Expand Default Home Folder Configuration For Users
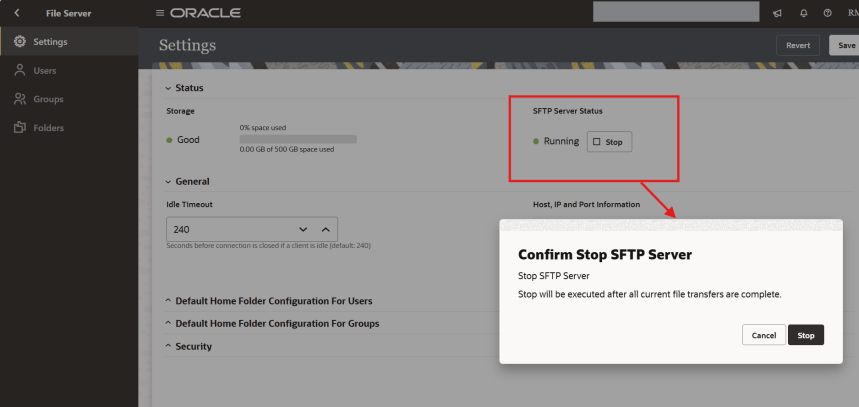 (x=168, y=301)
